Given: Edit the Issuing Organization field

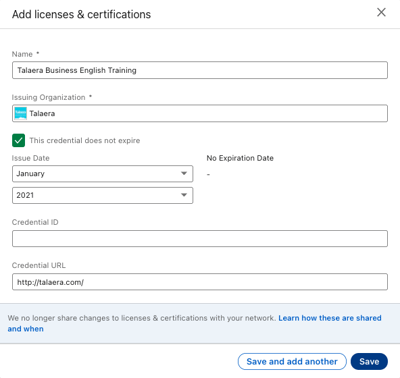Looking at the screenshot, I should click(x=200, y=113).
